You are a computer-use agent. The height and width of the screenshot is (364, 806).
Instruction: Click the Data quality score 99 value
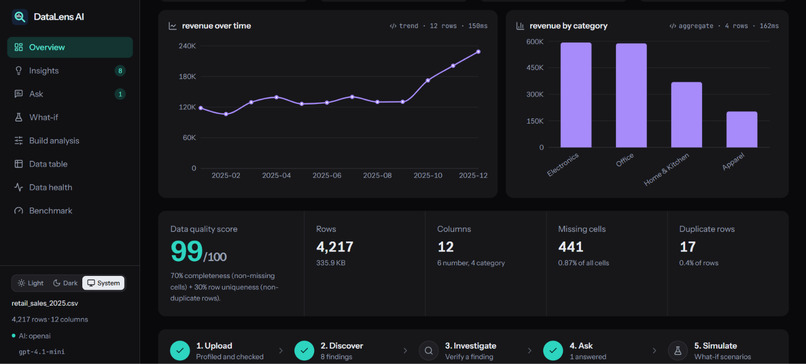click(x=186, y=252)
